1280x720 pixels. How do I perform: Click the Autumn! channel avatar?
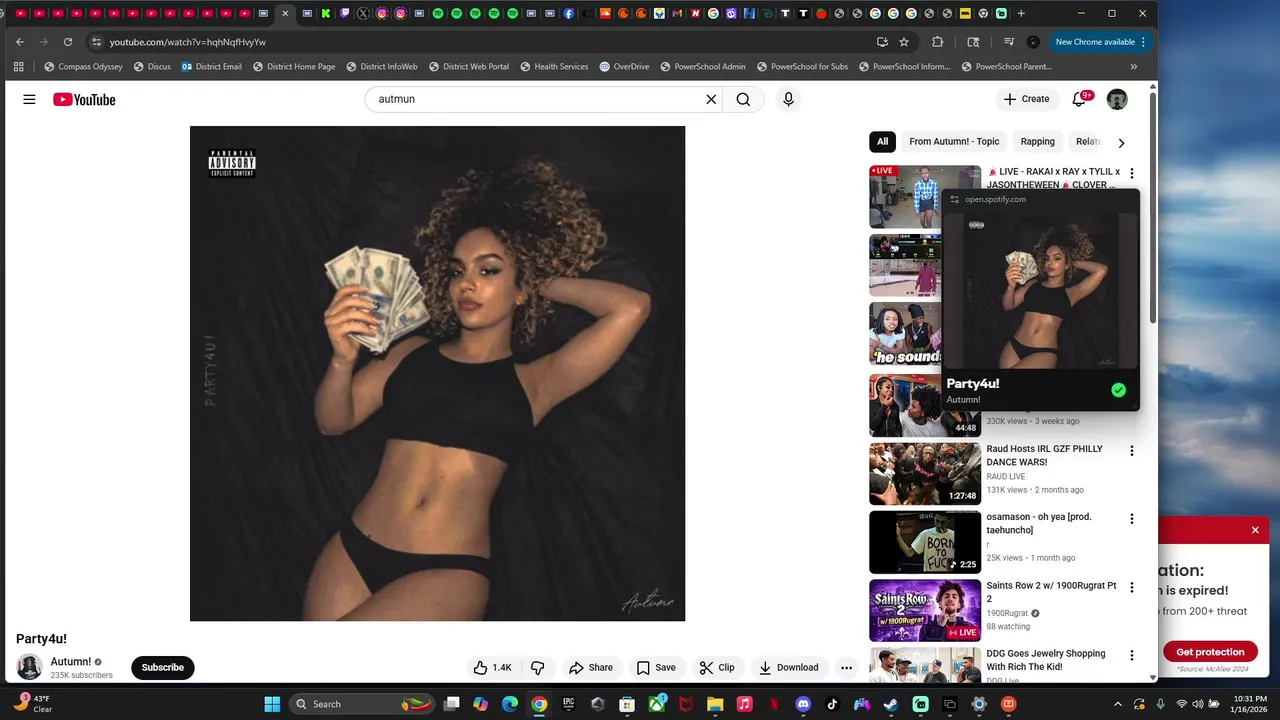click(x=30, y=667)
